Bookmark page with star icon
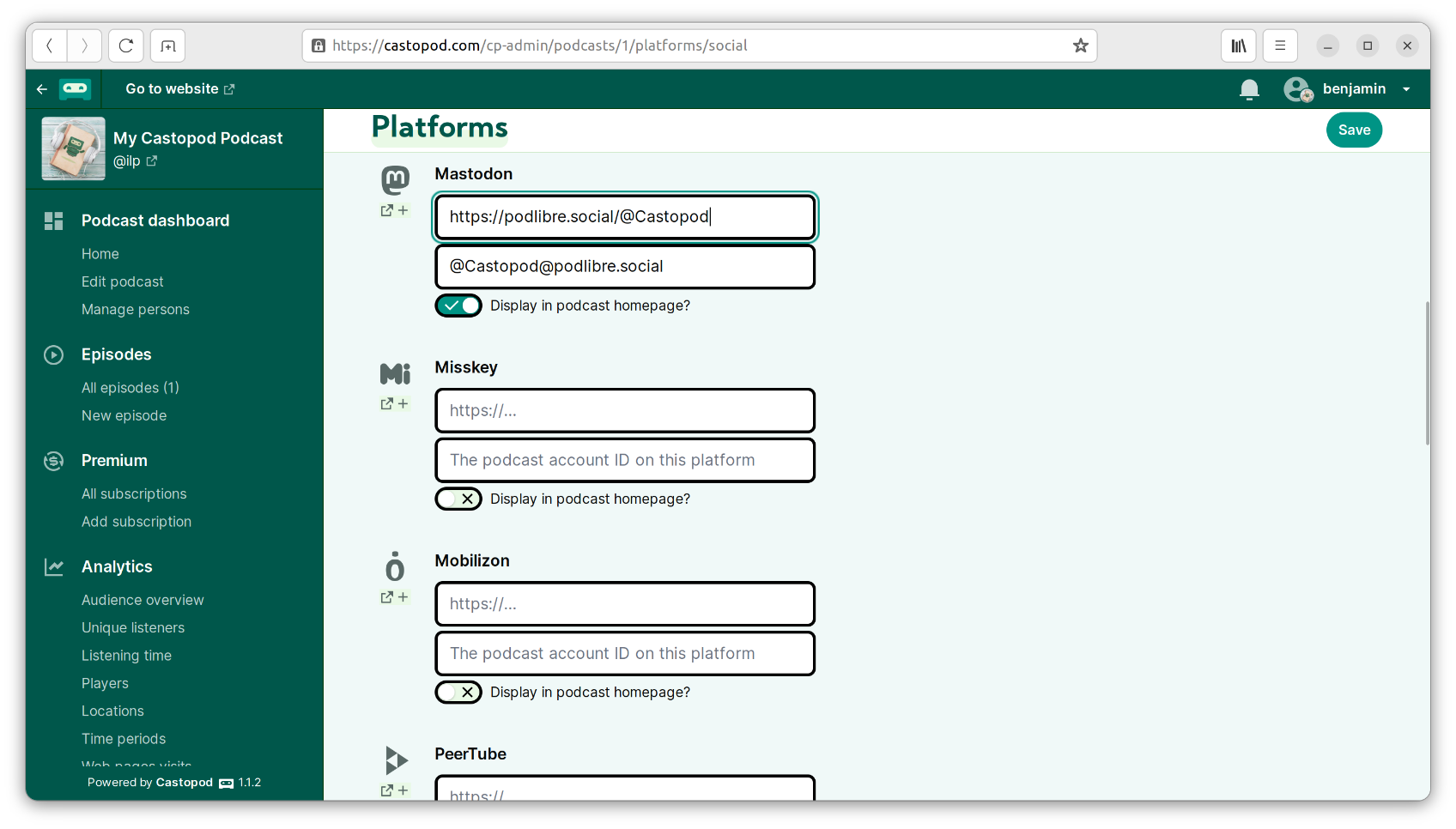Viewport: 1456px width, 829px height. (1080, 45)
